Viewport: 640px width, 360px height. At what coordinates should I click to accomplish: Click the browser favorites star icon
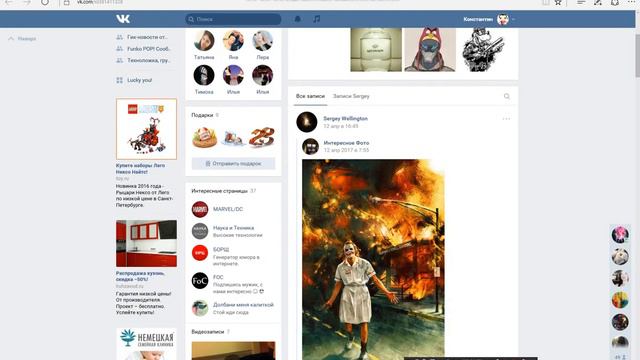click(558, 2)
